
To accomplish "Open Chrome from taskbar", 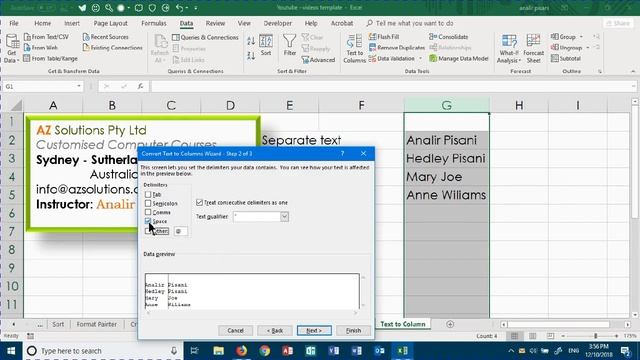I will (264, 351).
